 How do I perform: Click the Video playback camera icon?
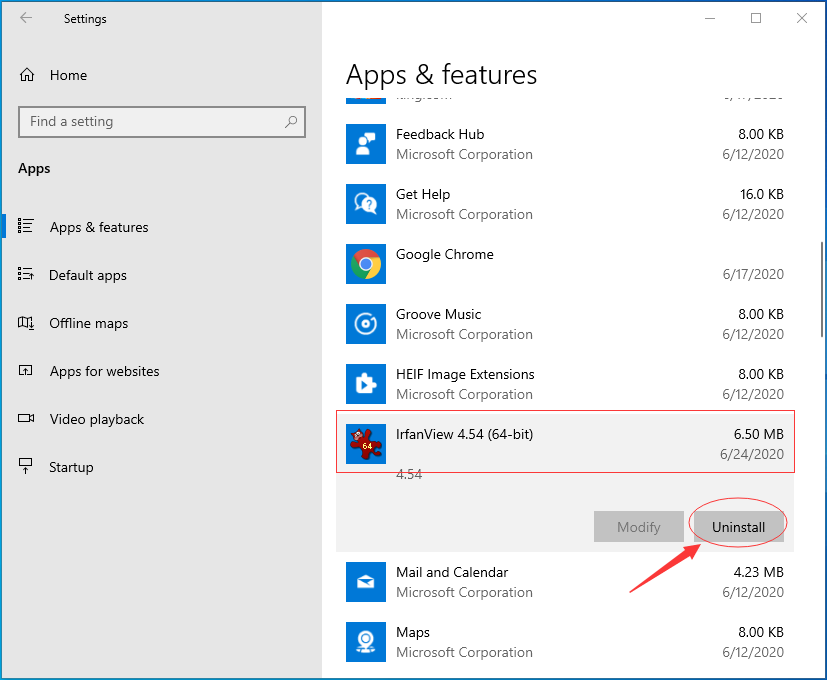coord(26,418)
